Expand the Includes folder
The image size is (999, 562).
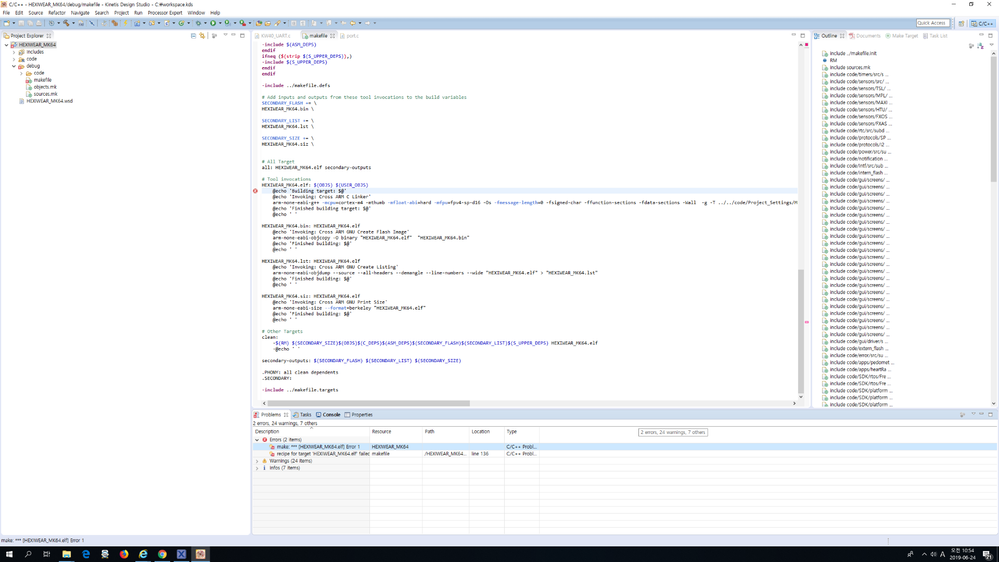[x=14, y=52]
